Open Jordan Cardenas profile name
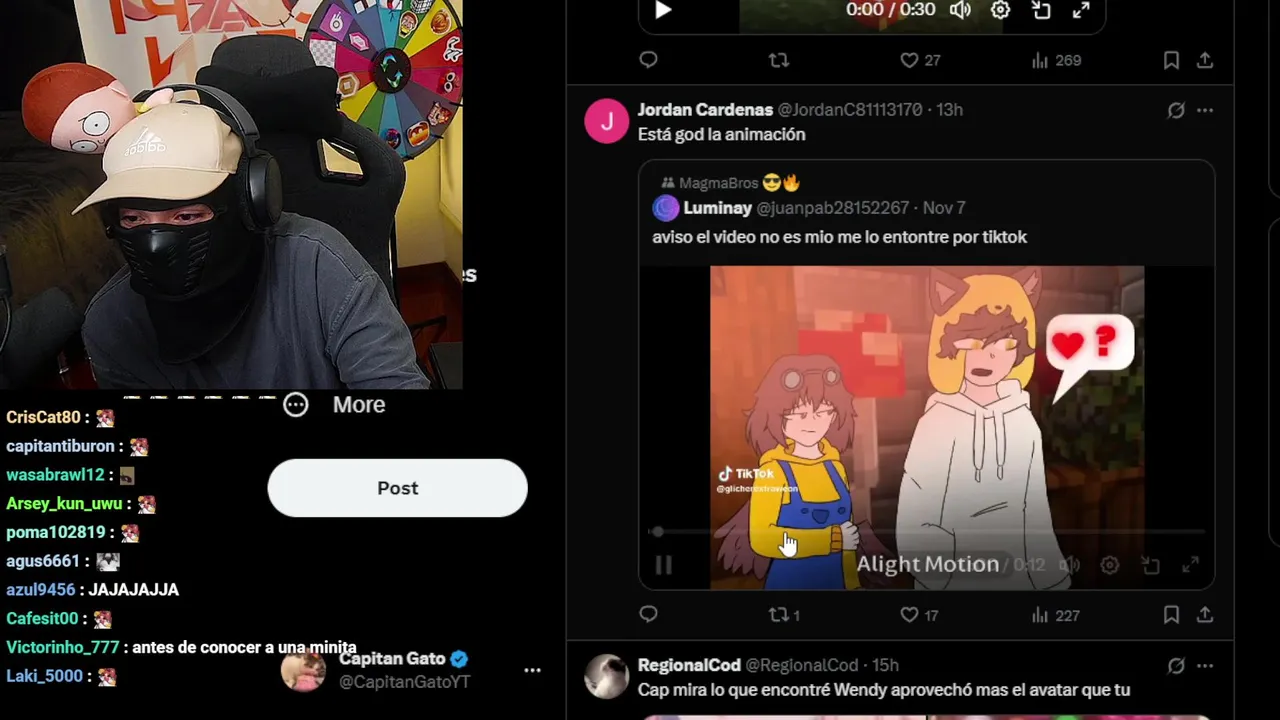 coord(705,109)
